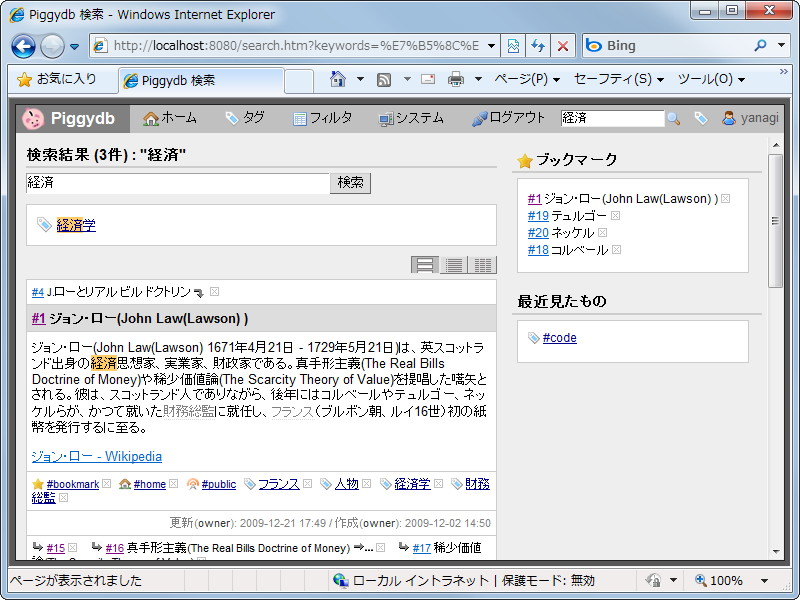Open a new blank tab
800x600 pixels.
tap(299, 82)
